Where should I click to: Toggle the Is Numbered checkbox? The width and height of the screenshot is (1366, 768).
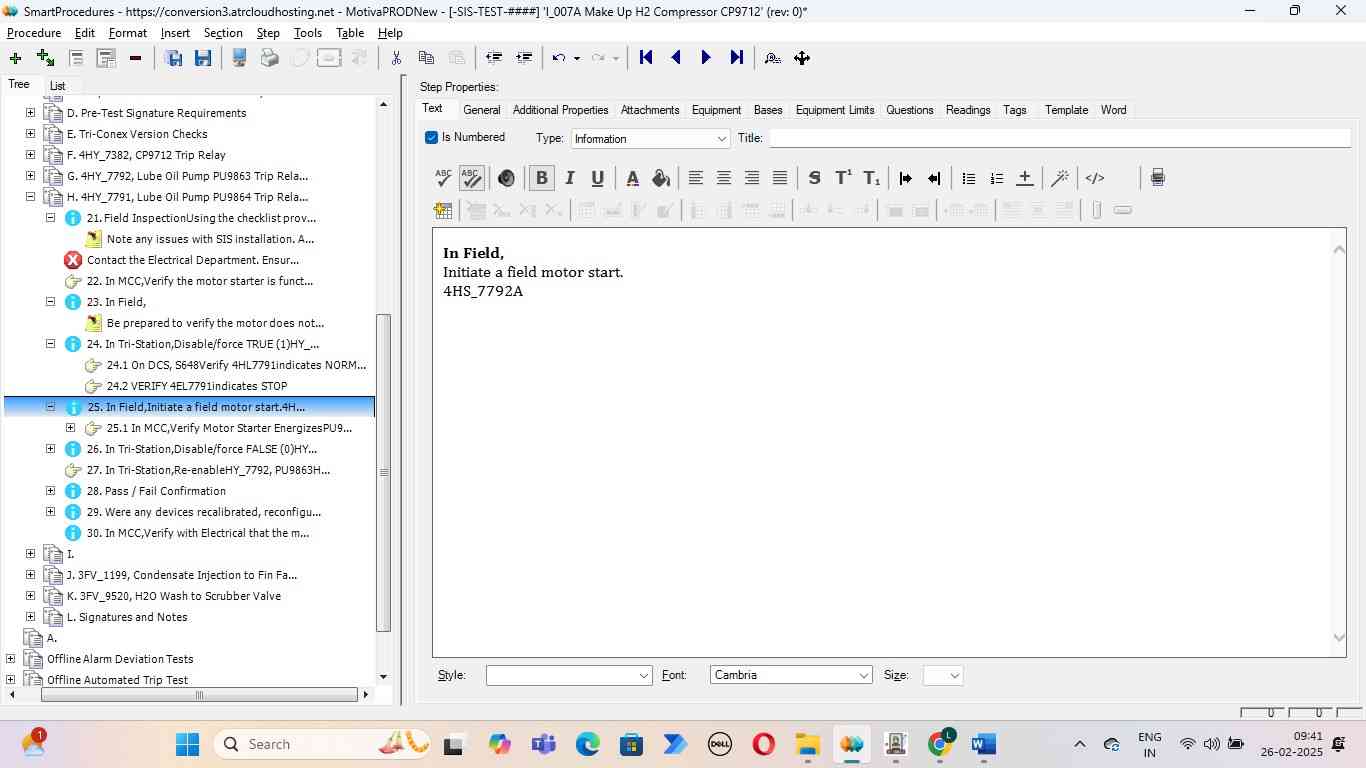431,138
